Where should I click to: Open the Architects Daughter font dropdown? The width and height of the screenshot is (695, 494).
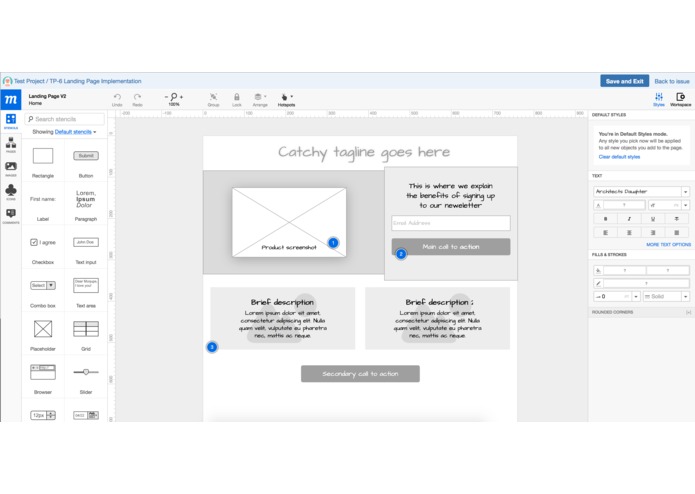pyautogui.click(x=641, y=191)
